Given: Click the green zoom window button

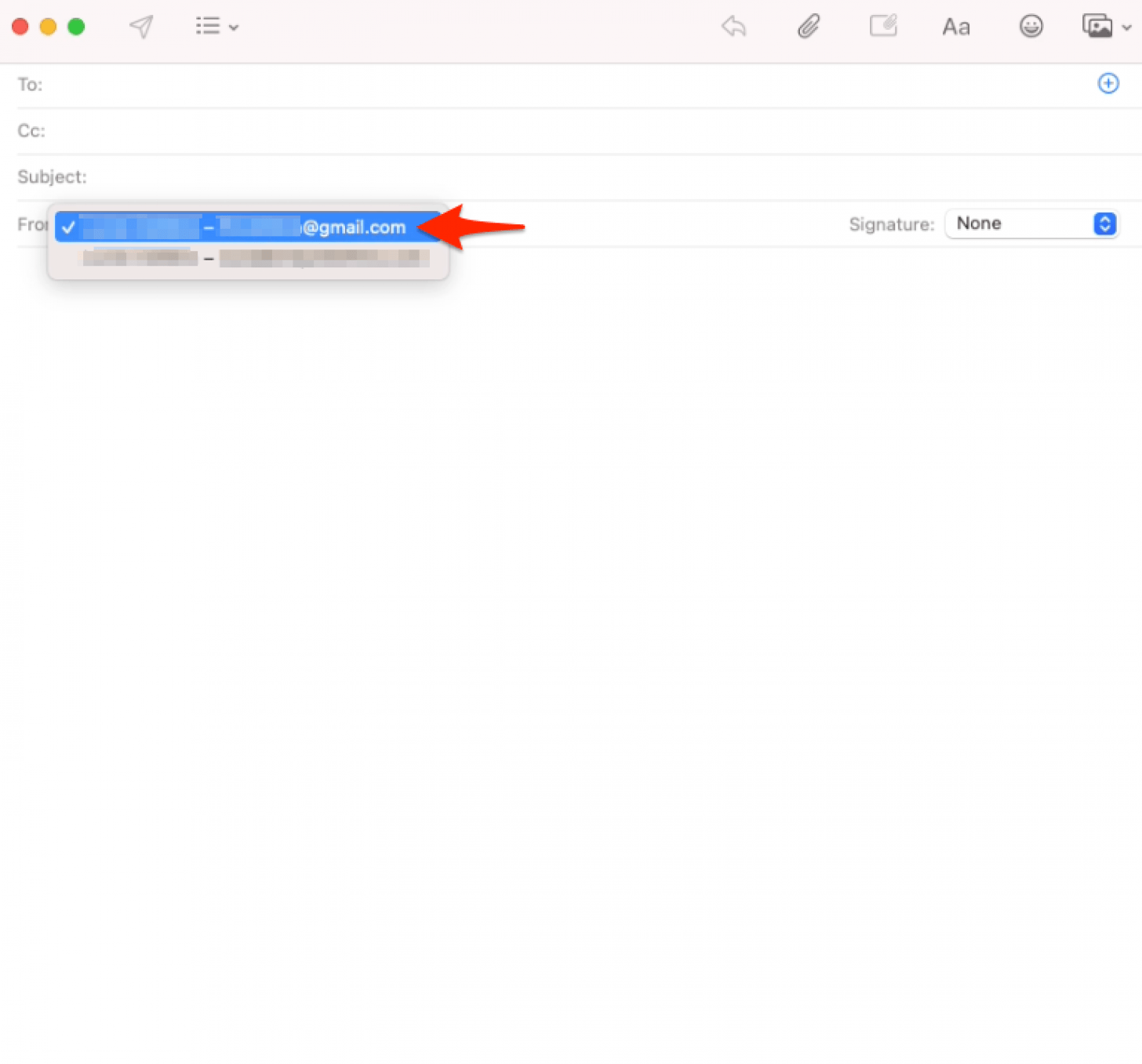Looking at the screenshot, I should pos(76,26).
